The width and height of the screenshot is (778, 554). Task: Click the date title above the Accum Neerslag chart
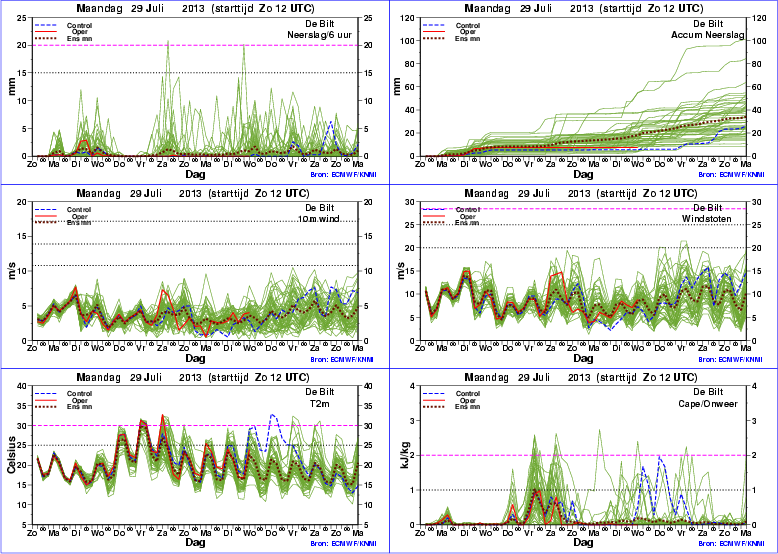coord(584,8)
